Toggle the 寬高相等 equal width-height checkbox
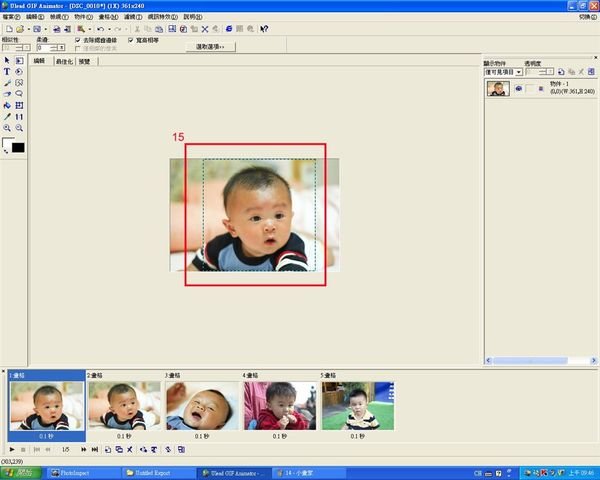Image resolution: width=600 pixels, height=480 pixels. 130,40
